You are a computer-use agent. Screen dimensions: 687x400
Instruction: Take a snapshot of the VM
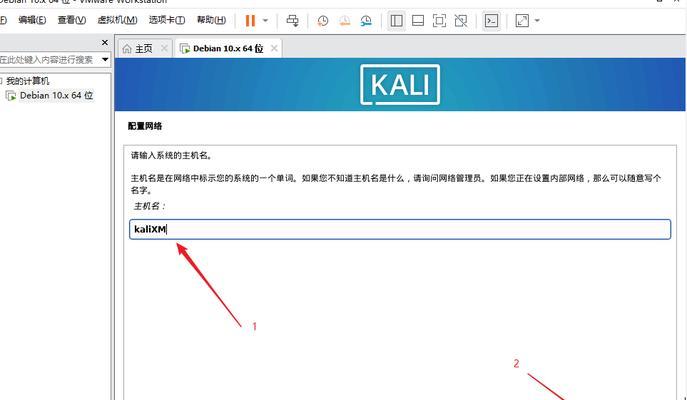(x=323, y=21)
